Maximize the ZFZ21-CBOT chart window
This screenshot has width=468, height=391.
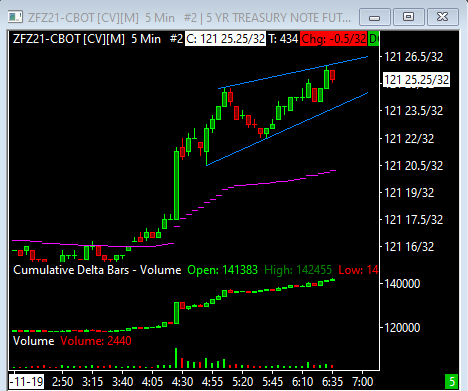[x=409, y=17]
